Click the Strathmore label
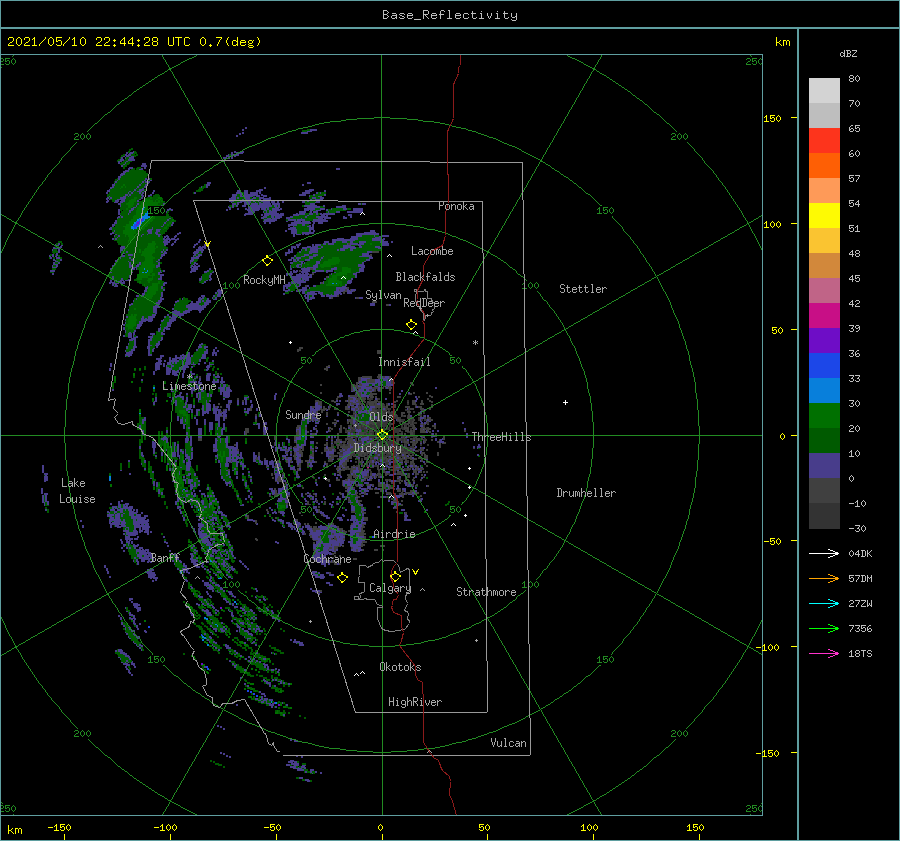This screenshot has width=900, height=841. click(x=486, y=592)
